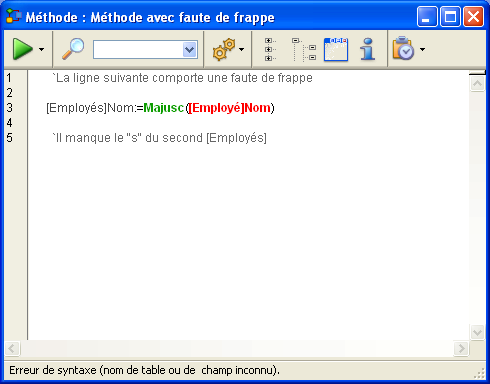490x384 pixels.
Task: Open the clipboard history dropdown arrow
Action: 422,49
